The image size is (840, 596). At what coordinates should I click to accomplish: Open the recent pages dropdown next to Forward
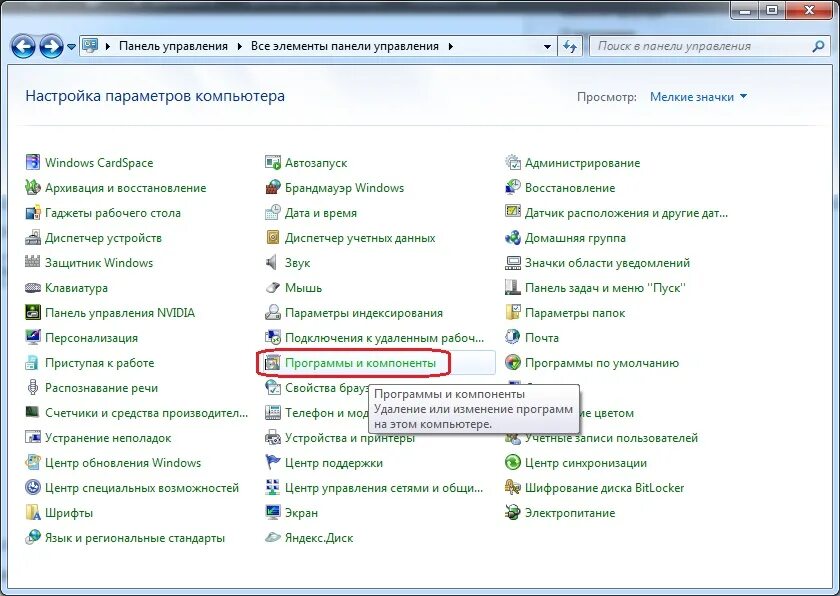[x=71, y=47]
